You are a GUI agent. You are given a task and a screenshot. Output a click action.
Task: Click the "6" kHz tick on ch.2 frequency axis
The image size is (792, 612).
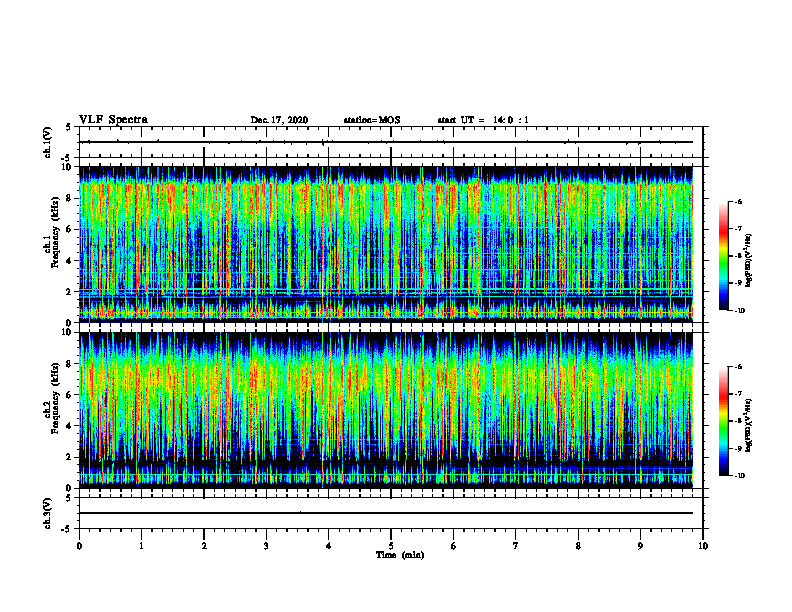coord(71,395)
